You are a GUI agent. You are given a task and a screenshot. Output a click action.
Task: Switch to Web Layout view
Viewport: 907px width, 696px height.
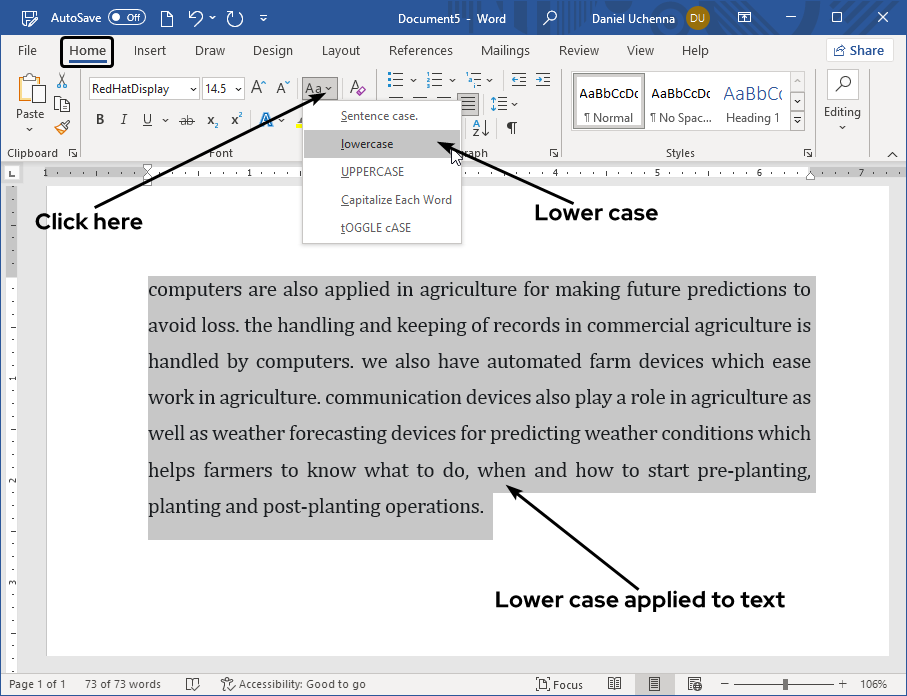(x=694, y=684)
